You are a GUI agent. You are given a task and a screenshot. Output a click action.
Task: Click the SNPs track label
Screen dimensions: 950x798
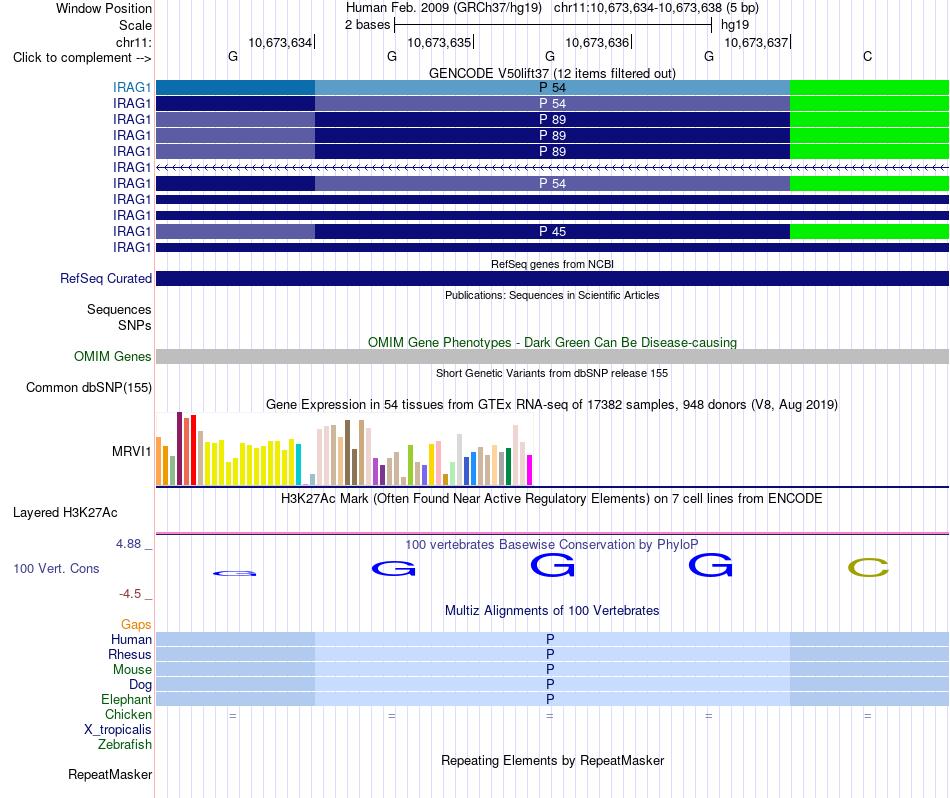[x=135, y=325]
